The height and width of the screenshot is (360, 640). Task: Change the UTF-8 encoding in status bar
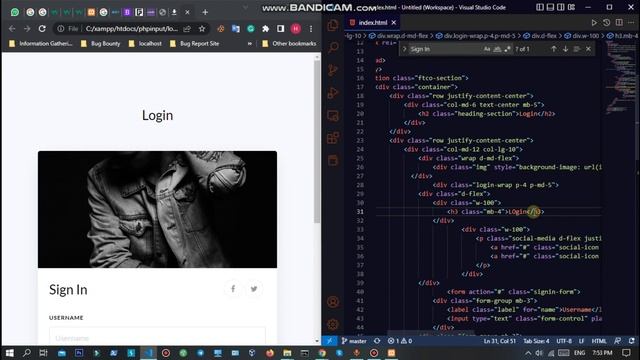[564, 341]
